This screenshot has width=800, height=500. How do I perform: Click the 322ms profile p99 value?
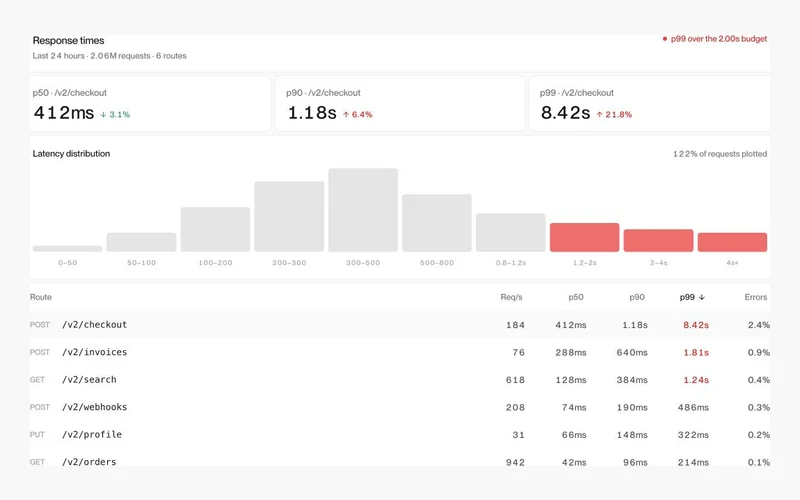(x=693, y=435)
